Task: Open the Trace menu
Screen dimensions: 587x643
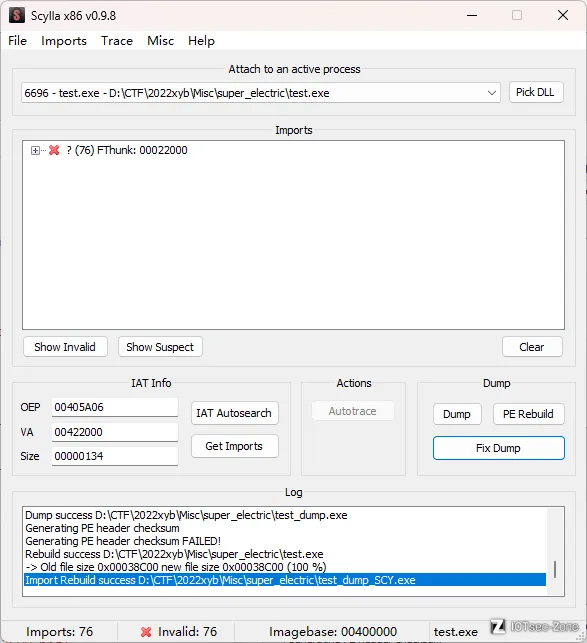Action: click(x=117, y=41)
